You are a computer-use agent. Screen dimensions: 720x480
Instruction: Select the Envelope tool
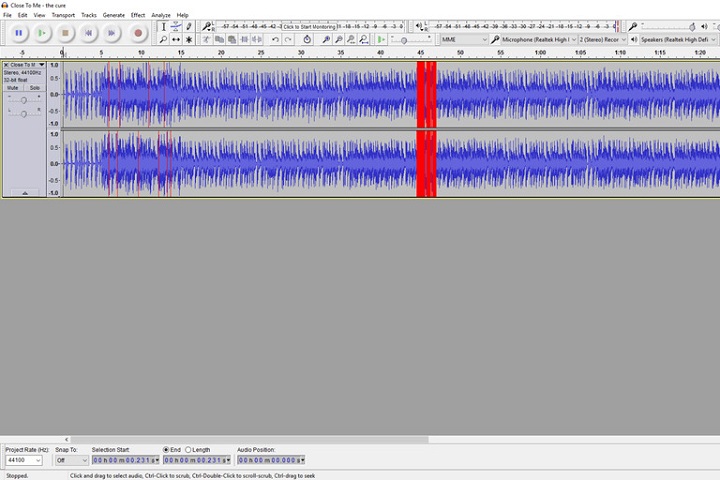pyautogui.click(x=176, y=27)
